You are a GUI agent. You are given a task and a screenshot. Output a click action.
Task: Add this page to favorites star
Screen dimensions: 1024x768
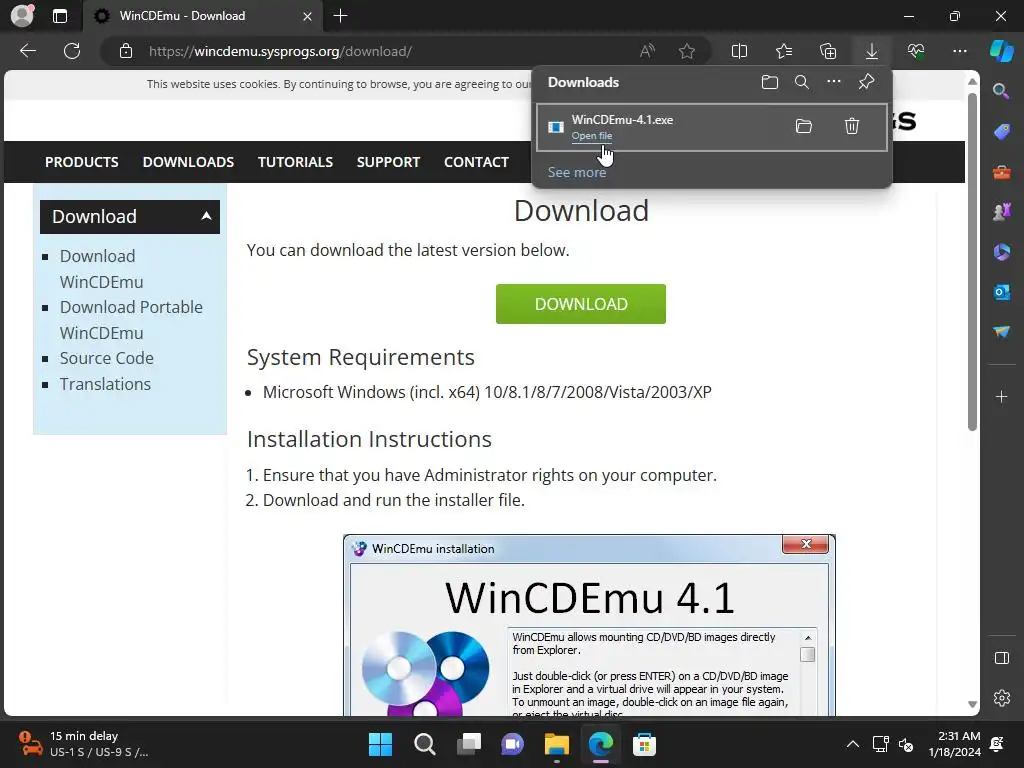click(x=686, y=51)
